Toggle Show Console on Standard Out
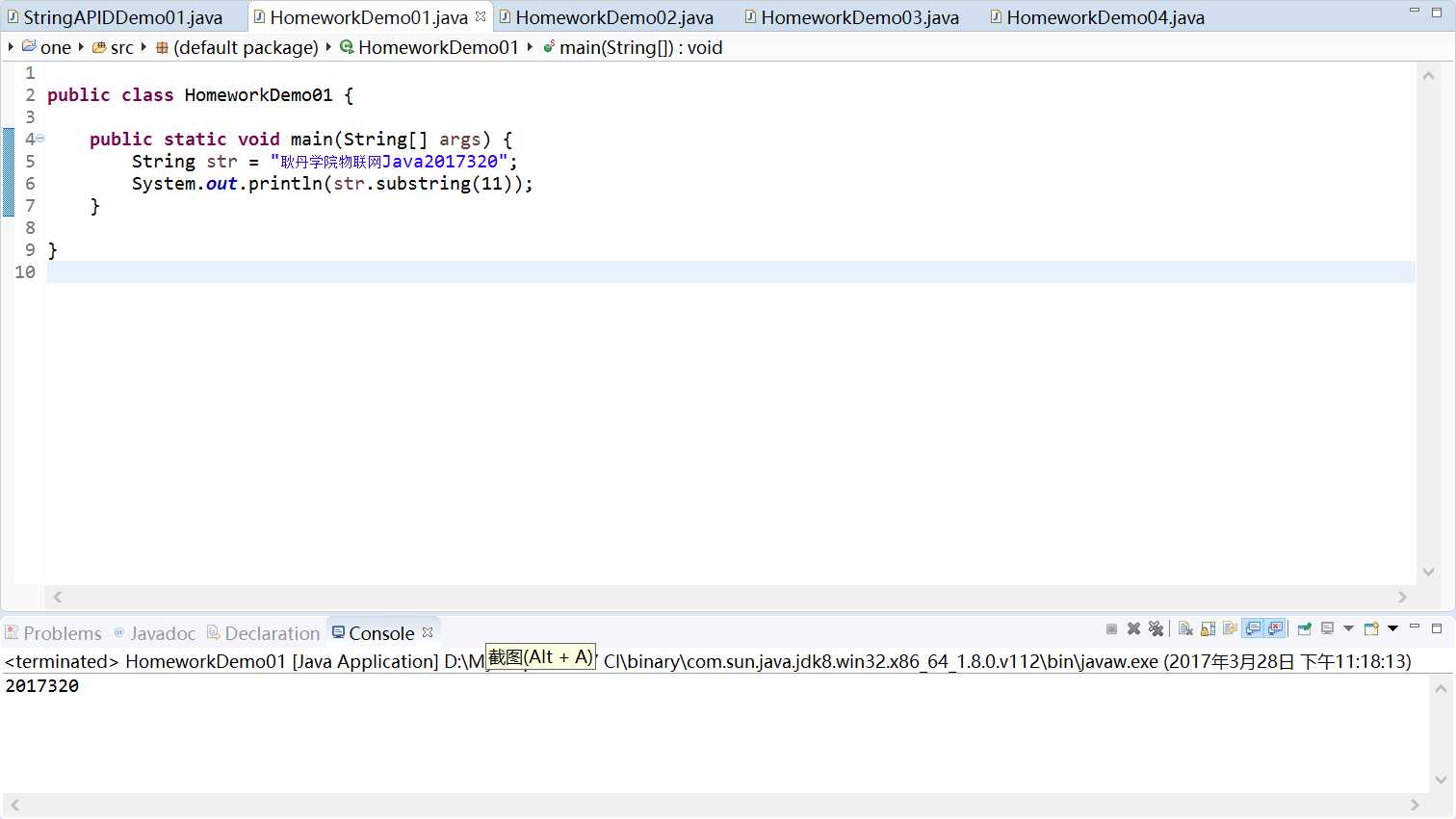 click(x=1253, y=629)
